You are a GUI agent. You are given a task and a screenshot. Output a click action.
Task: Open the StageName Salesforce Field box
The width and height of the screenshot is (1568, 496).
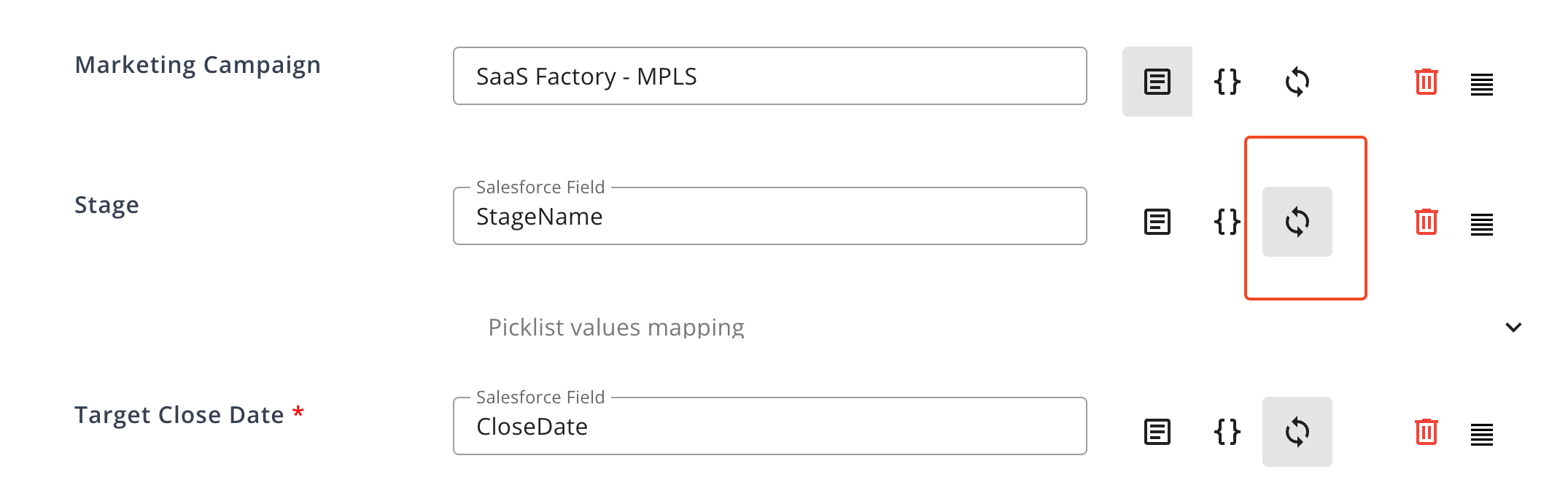click(x=769, y=217)
